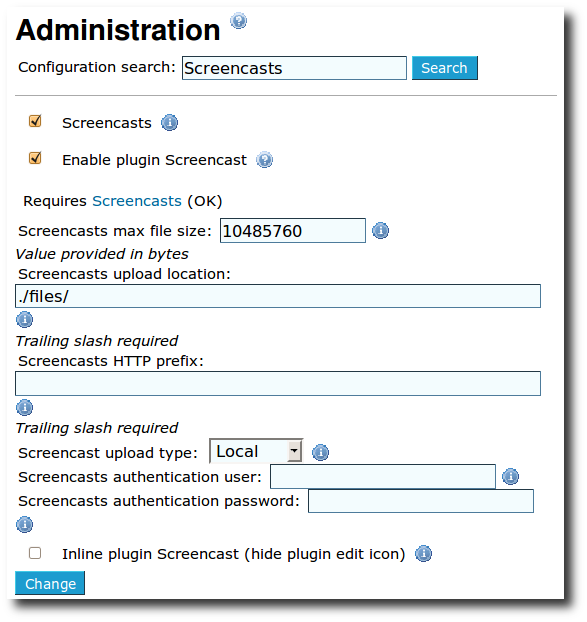Click the help icon beside Administration heading
This screenshot has width=587, height=622.
point(238,21)
